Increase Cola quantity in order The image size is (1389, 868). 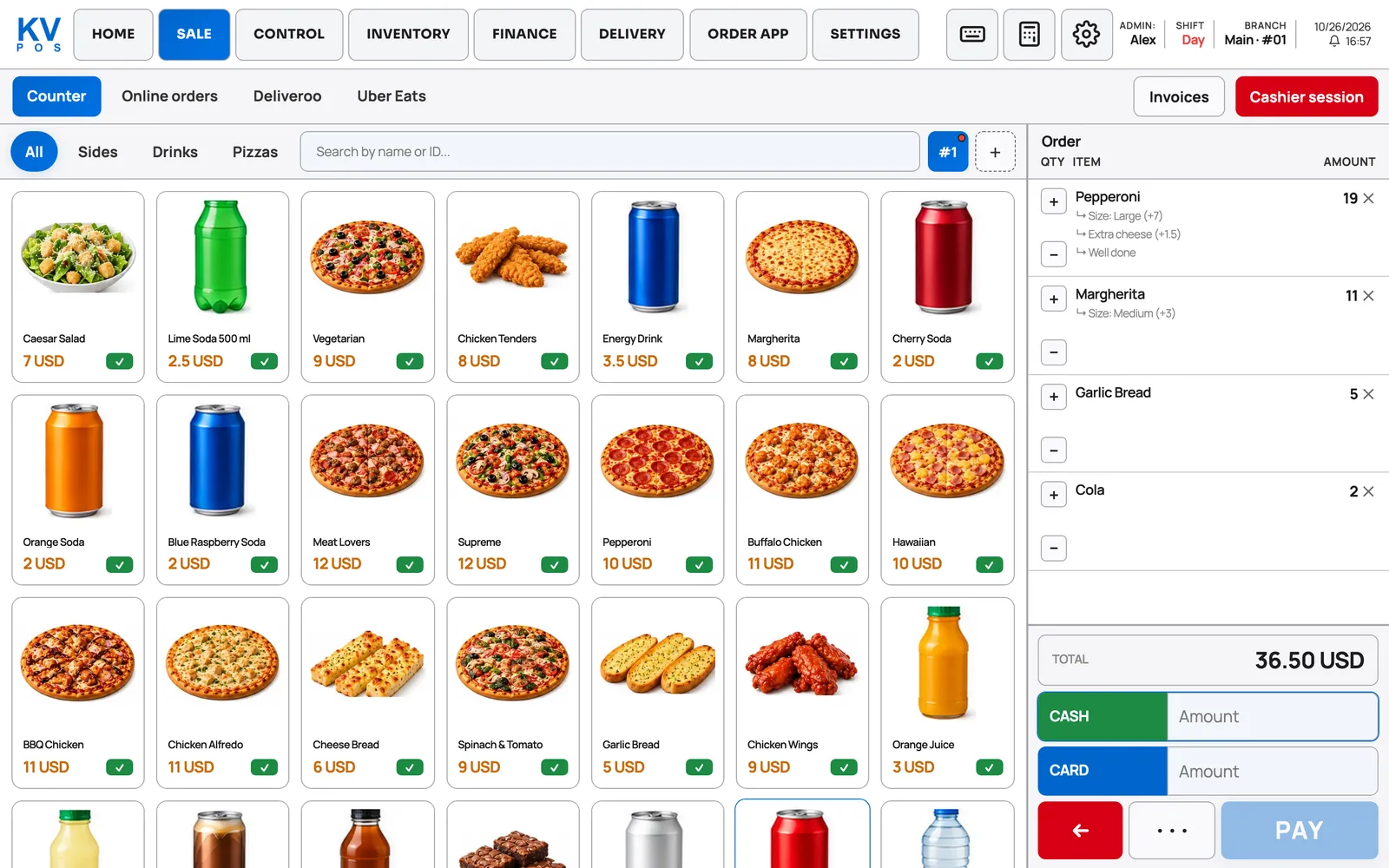click(1054, 495)
